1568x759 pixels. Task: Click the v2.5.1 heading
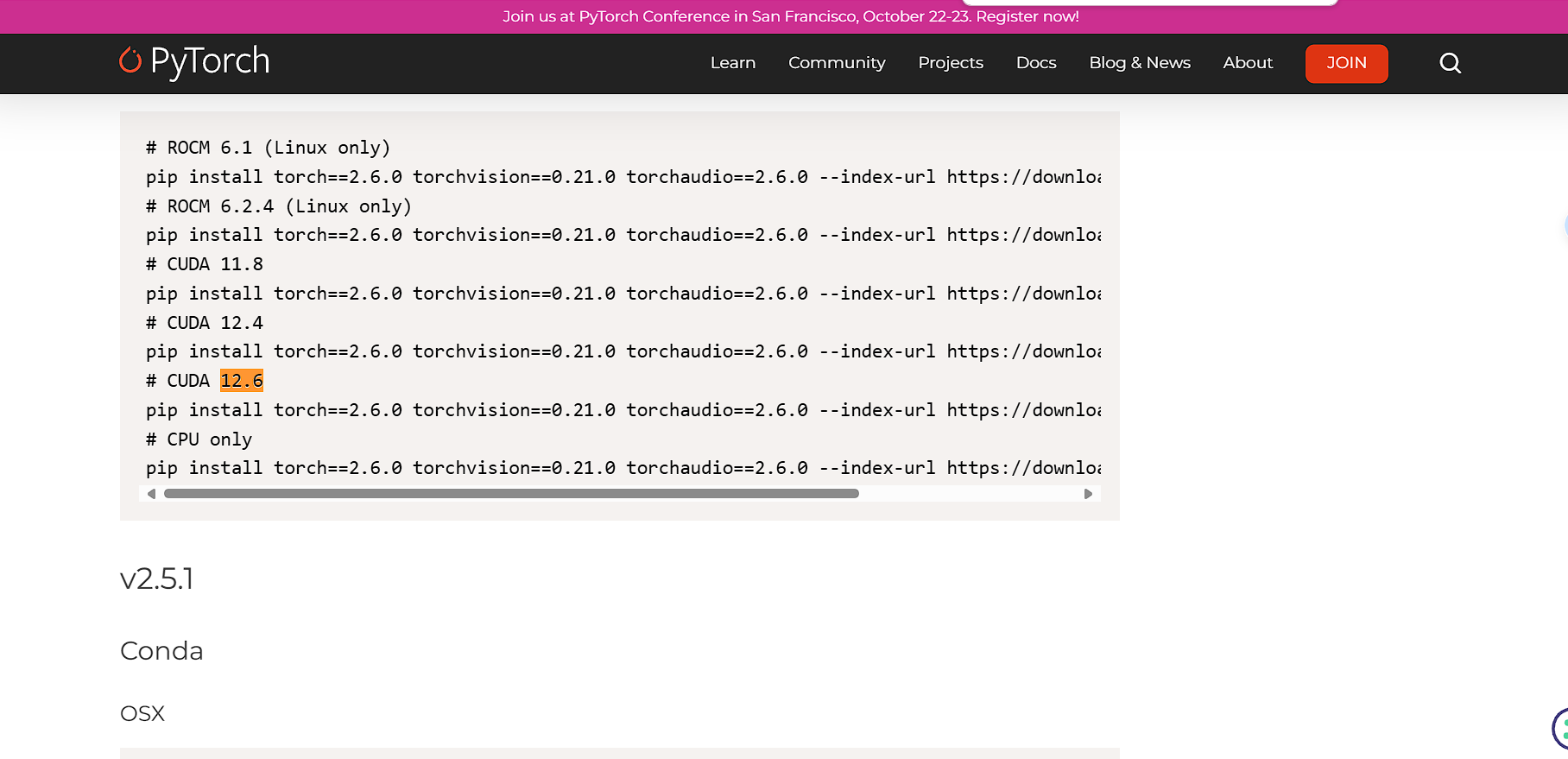[x=157, y=579]
